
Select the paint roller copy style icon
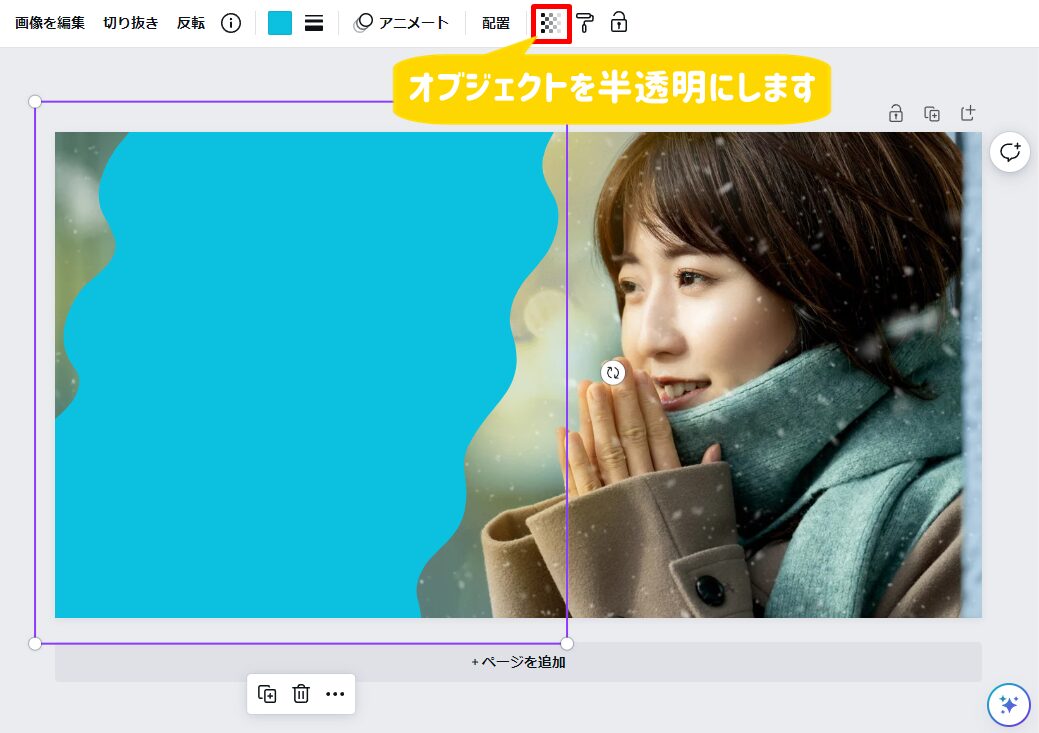tap(585, 23)
